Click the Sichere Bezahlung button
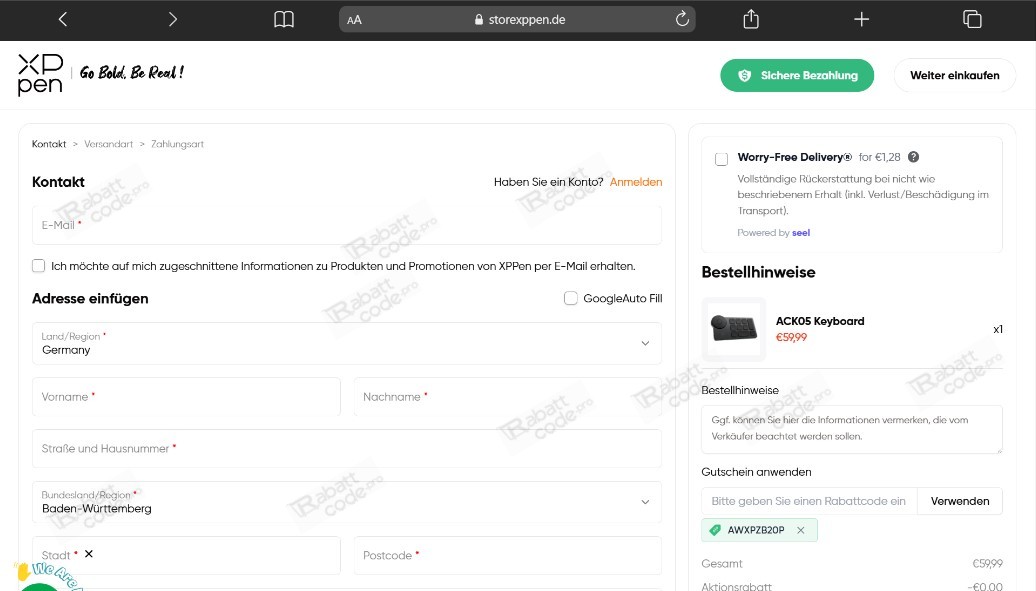The width and height of the screenshot is (1036, 591). click(797, 75)
